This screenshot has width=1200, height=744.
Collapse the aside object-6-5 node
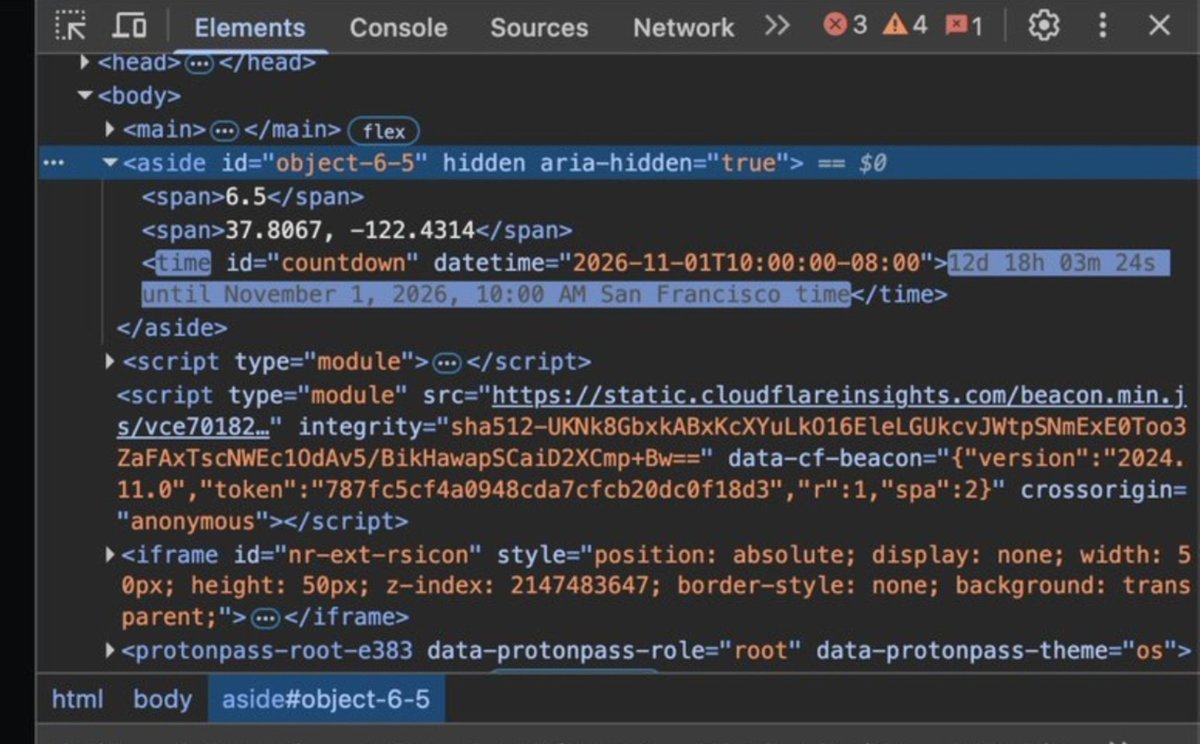coord(110,162)
